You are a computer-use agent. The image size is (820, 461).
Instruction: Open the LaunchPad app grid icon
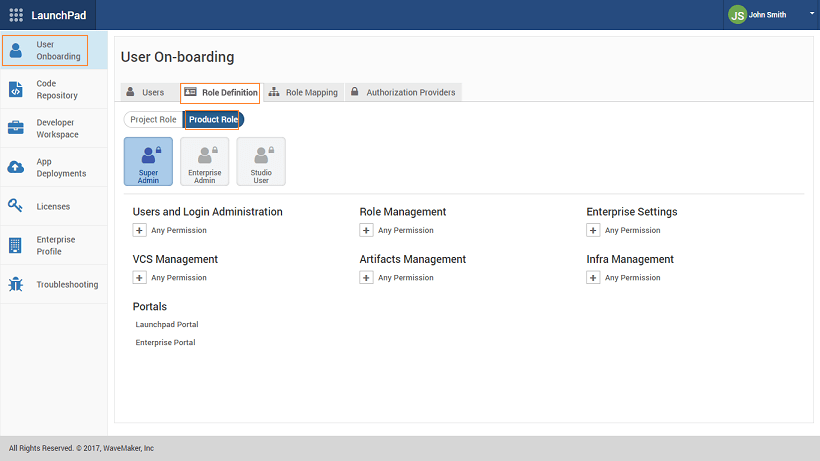pyautogui.click(x=16, y=15)
